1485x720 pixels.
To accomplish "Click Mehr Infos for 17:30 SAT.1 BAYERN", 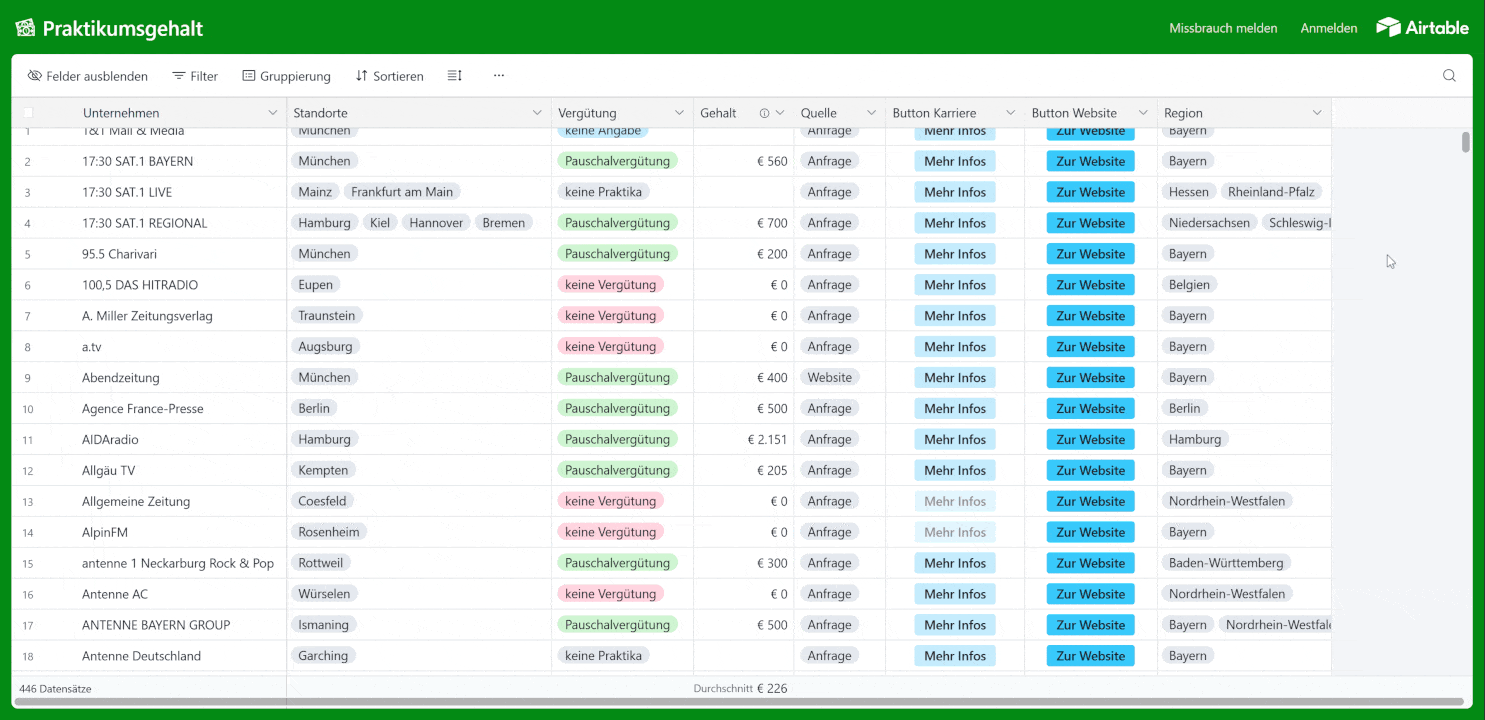I will click(955, 161).
